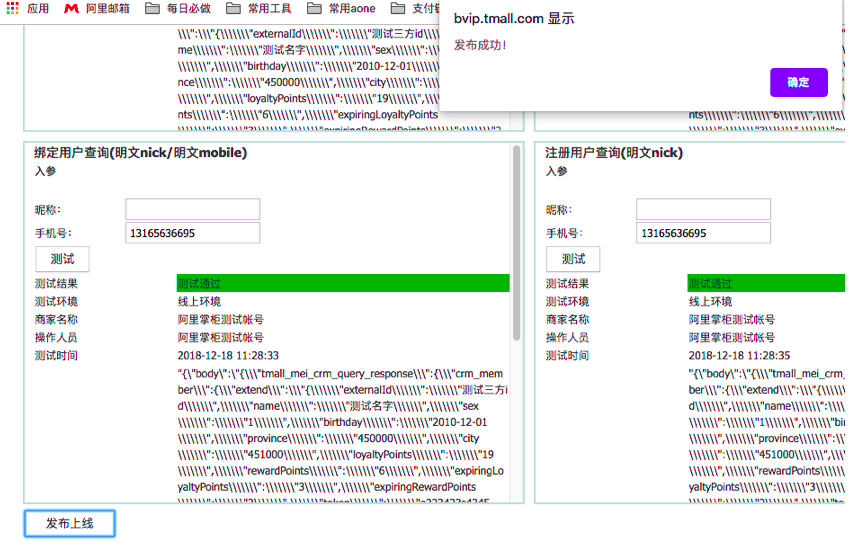Click 手机号 input in 注册用户查询 panel
Viewport: 863px width, 552px height.
pos(703,233)
